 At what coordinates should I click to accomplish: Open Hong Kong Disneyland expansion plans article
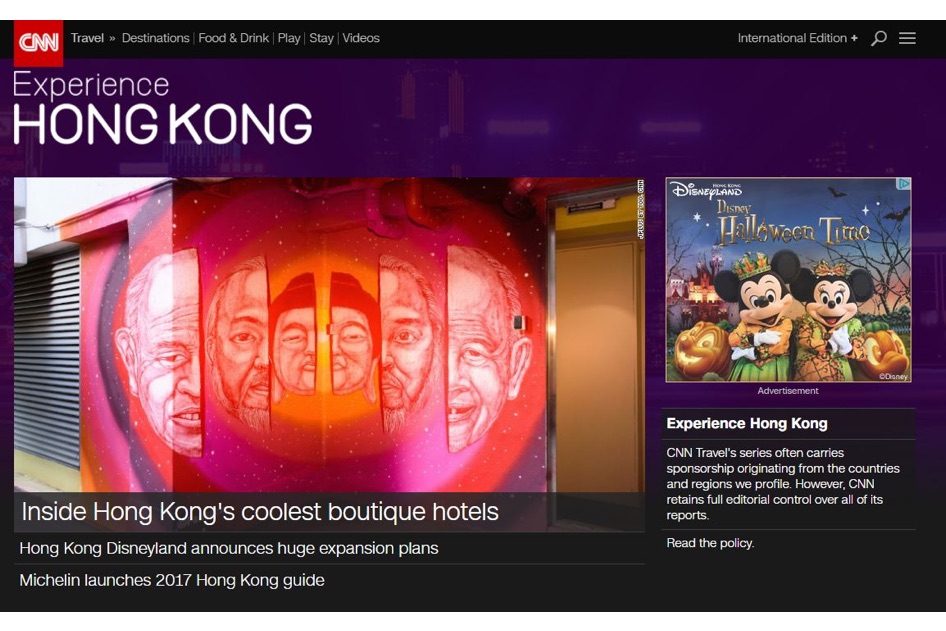click(x=229, y=548)
